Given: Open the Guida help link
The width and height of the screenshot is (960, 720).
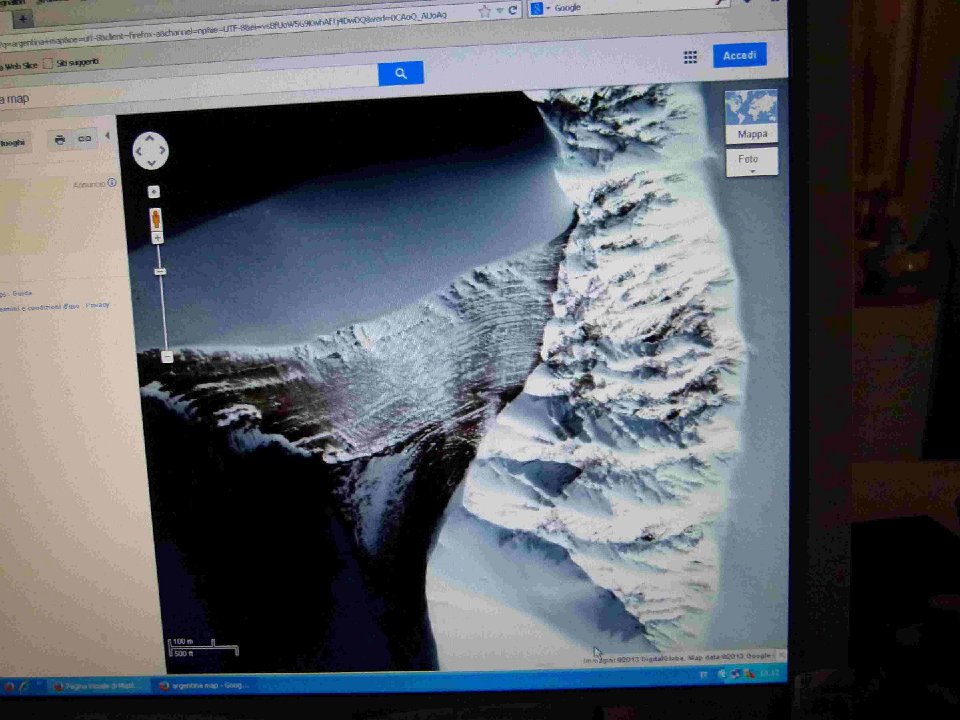Looking at the screenshot, I should pos(22,293).
